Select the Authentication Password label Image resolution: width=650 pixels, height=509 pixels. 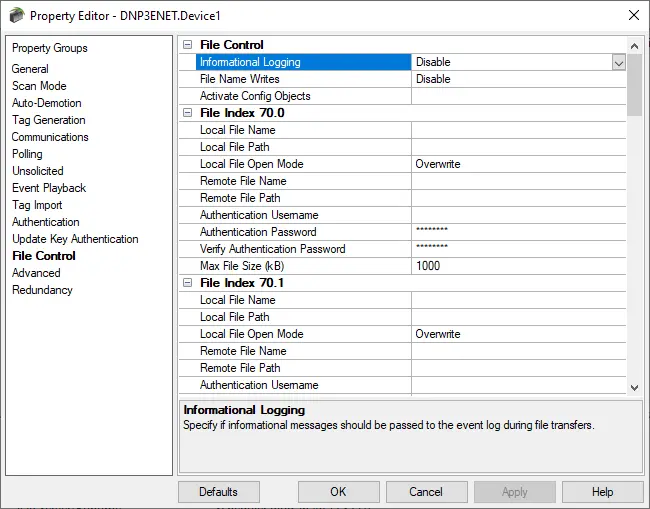point(258,232)
